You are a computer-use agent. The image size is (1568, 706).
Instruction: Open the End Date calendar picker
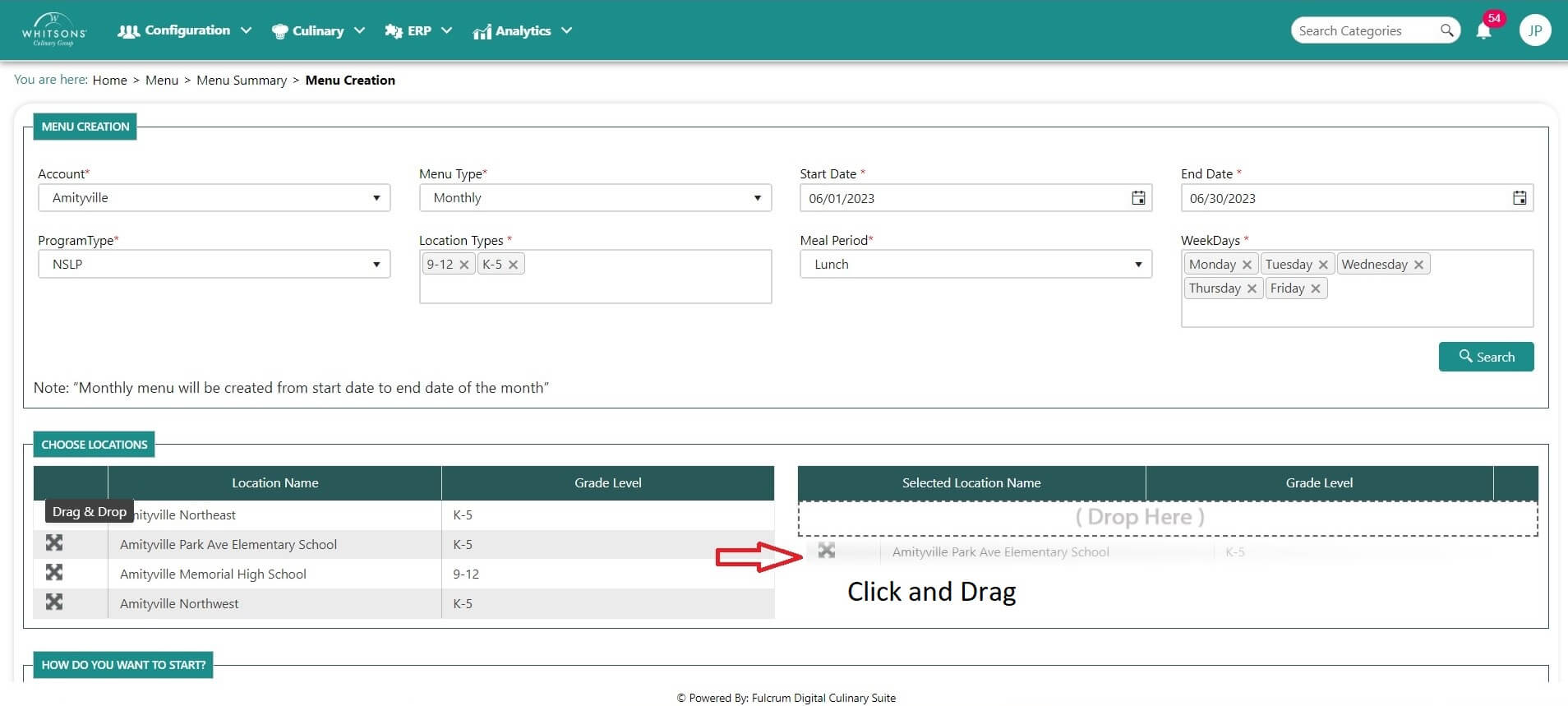pos(1520,198)
